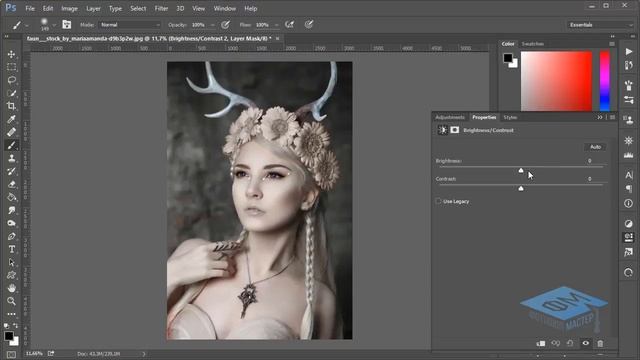Expand the Properties panel double-arrow
The image size is (640, 360).
[600, 118]
